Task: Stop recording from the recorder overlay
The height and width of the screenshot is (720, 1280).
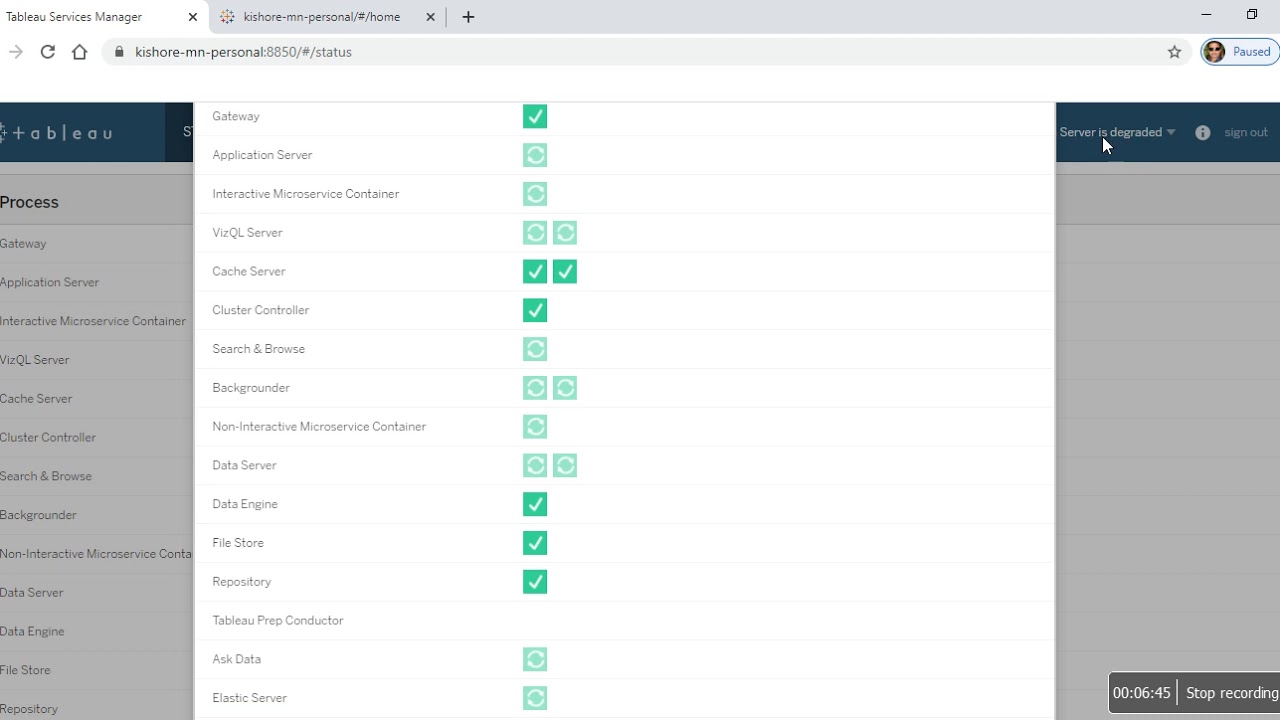Action: coord(1231,693)
